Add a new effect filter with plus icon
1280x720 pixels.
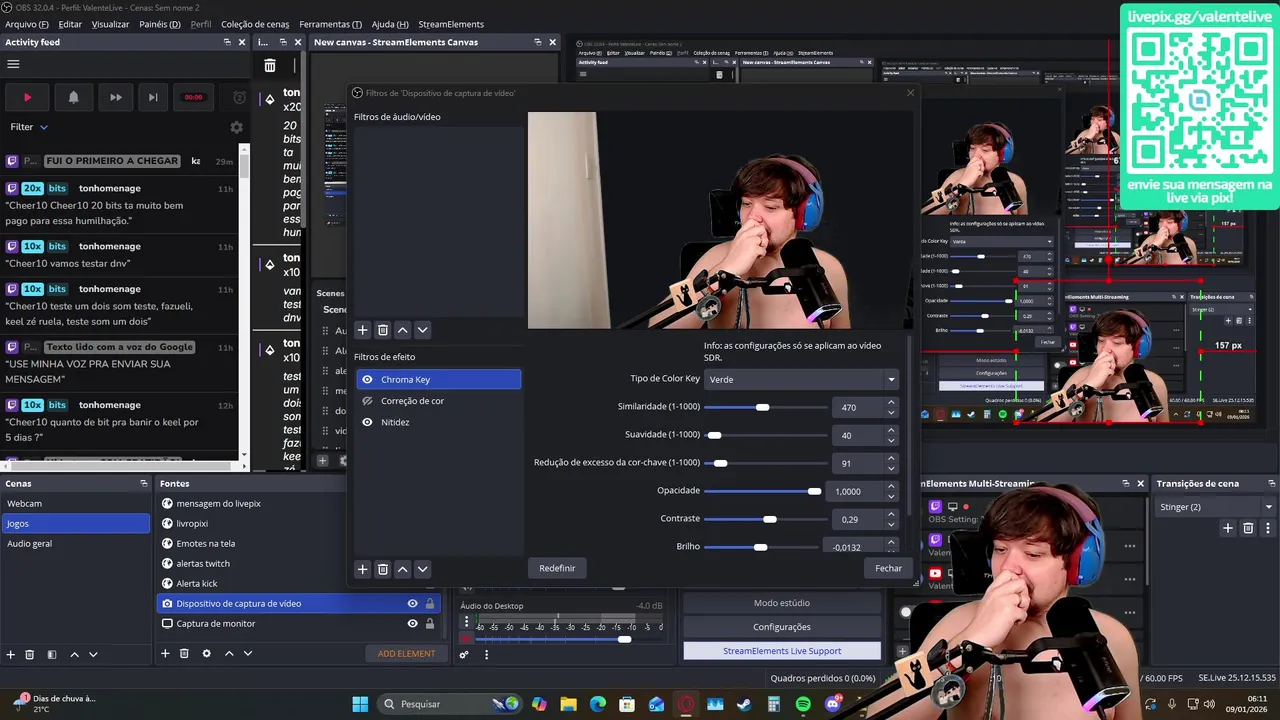[363, 569]
